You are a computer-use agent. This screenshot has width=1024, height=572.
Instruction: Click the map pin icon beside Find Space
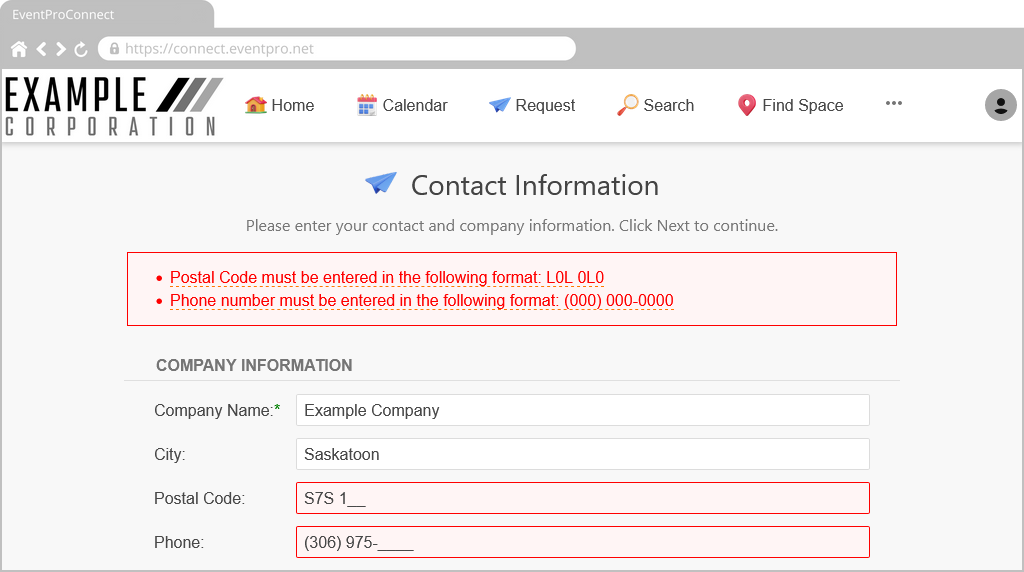click(746, 104)
